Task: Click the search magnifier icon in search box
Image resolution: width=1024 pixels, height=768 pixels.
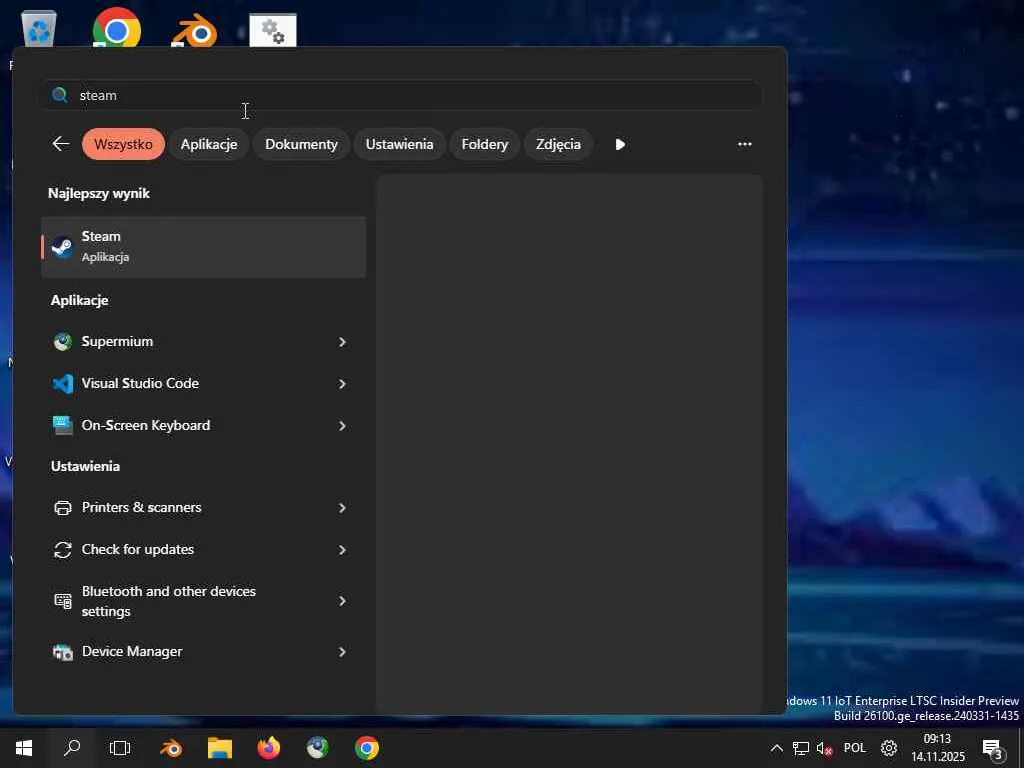Action: click(59, 95)
